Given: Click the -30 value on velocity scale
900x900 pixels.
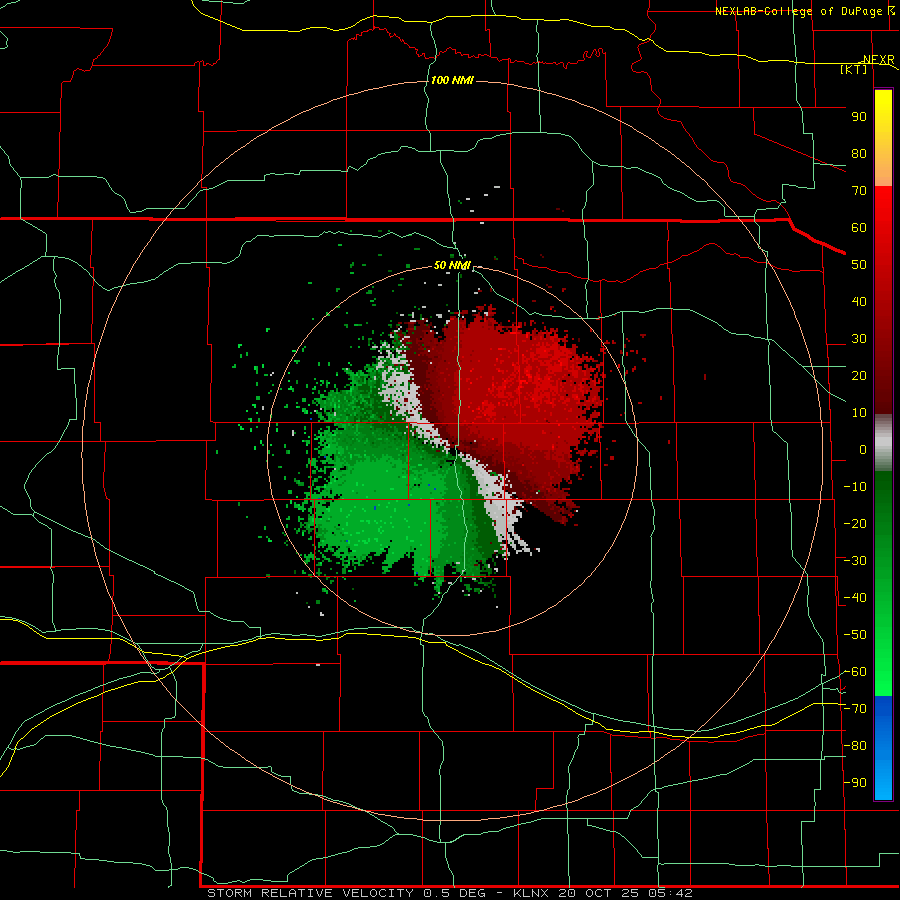Looking at the screenshot, I should (855, 561).
